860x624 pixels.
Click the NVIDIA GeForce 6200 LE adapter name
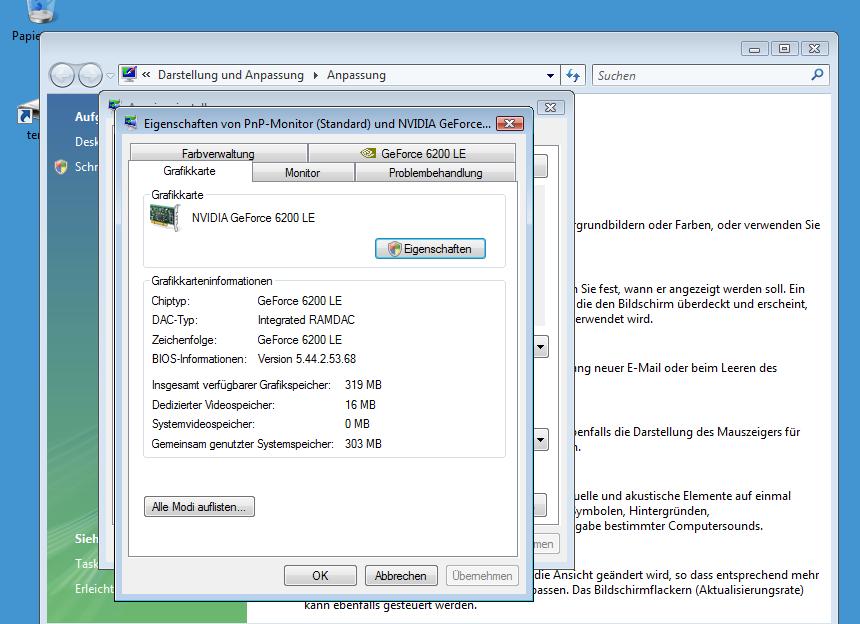[253, 218]
